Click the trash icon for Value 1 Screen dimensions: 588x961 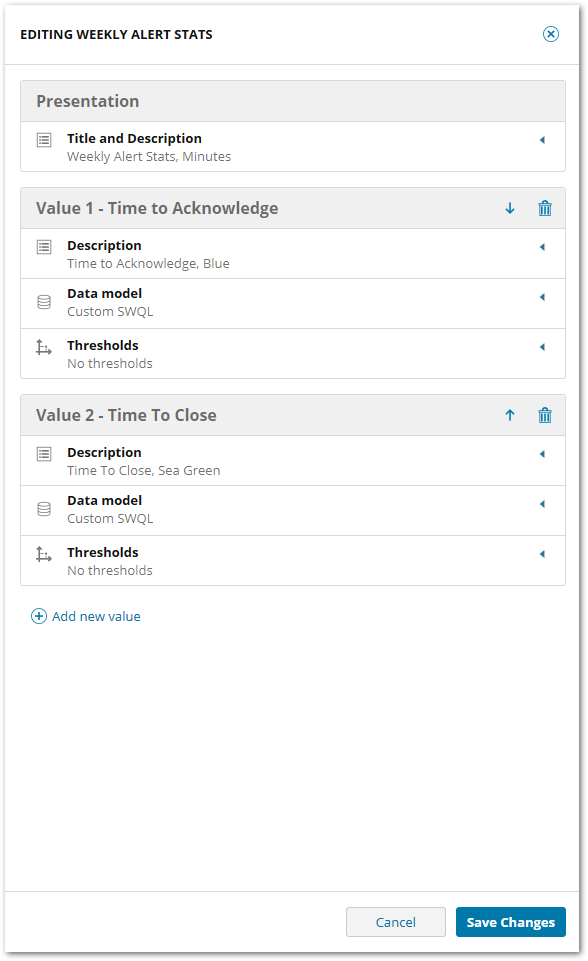[545, 208]
